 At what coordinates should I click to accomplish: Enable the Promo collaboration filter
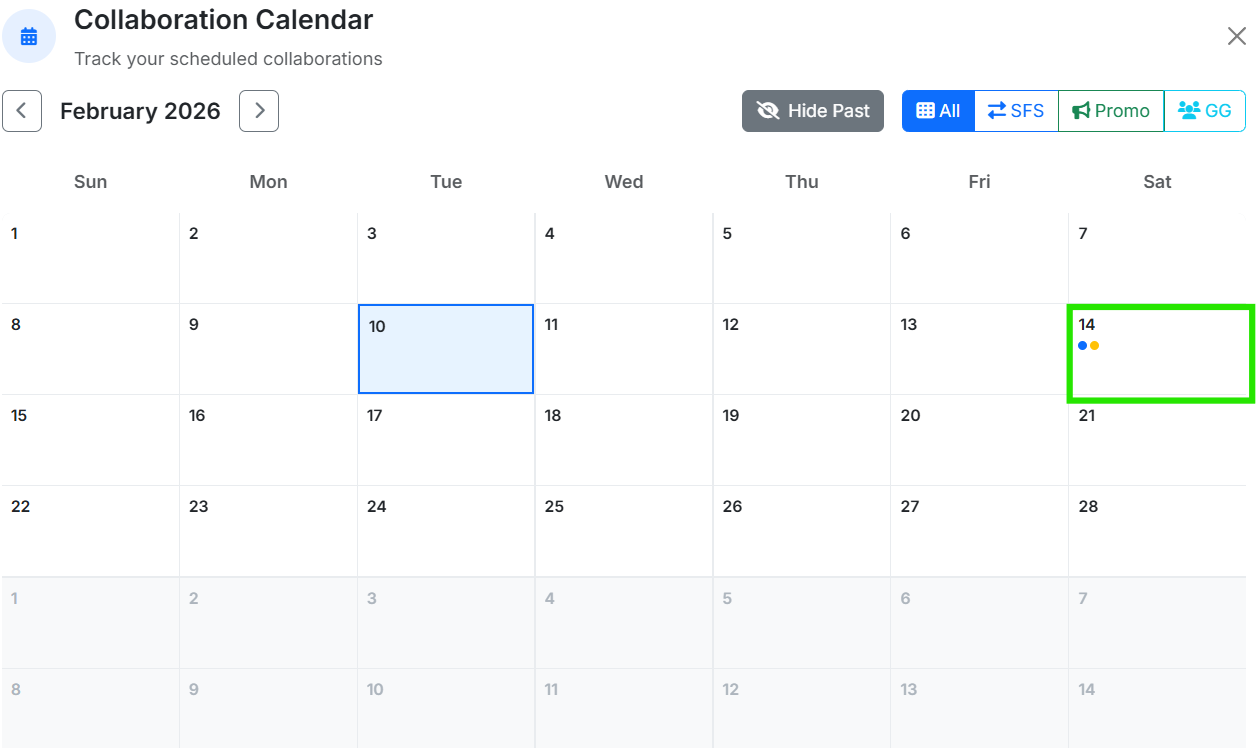click(x=1110, y=110)
